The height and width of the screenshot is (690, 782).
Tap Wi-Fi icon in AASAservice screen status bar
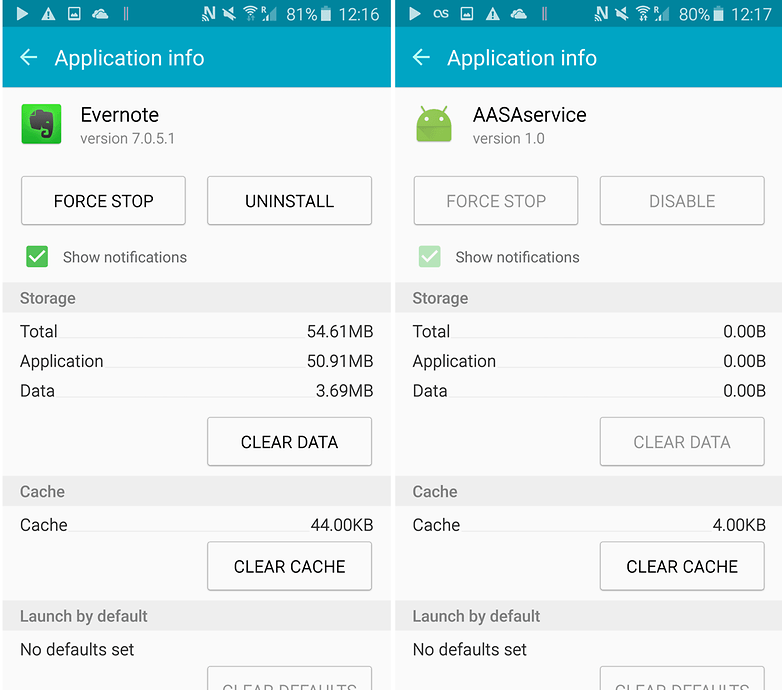pyautogui.click(x=643, y=14)
